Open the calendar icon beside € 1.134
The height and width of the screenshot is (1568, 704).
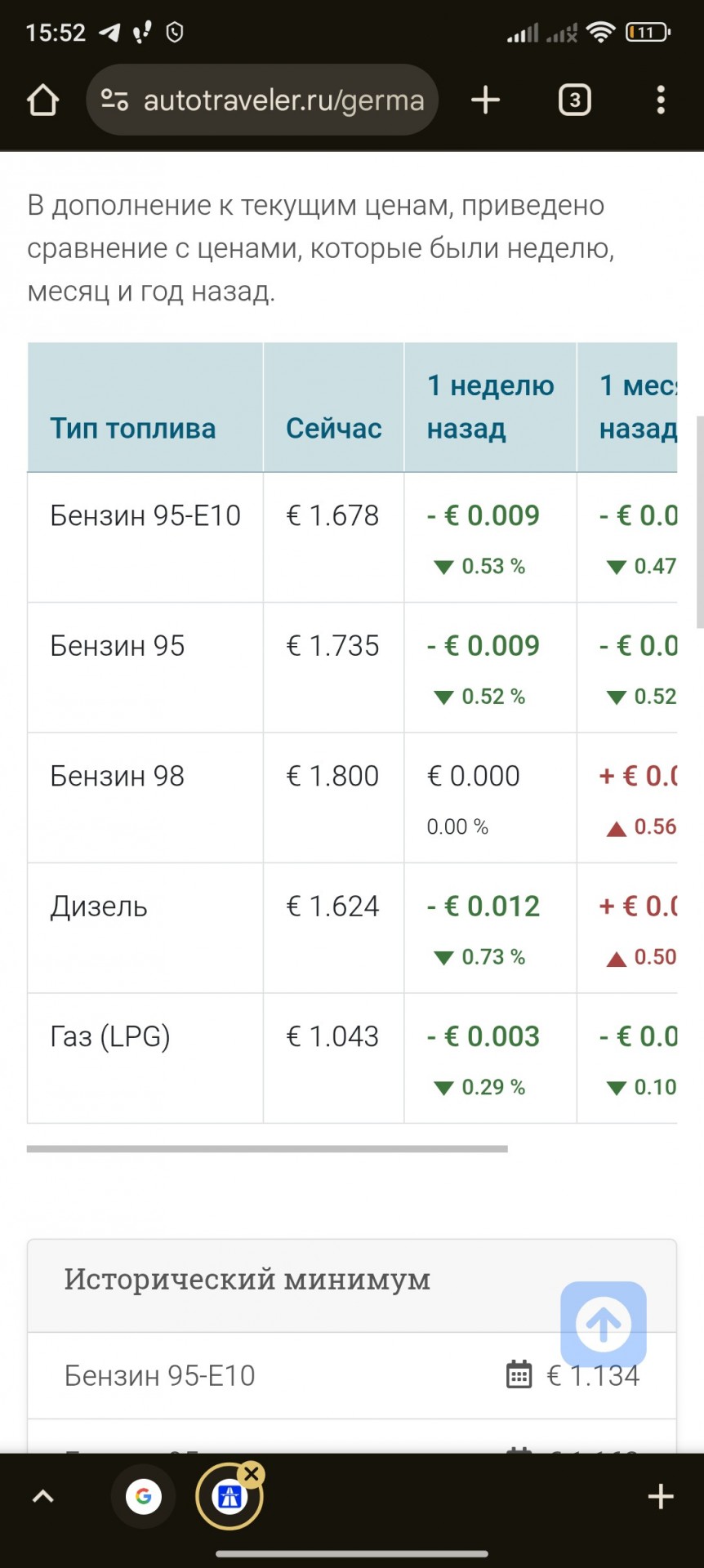pos(519,1375)
